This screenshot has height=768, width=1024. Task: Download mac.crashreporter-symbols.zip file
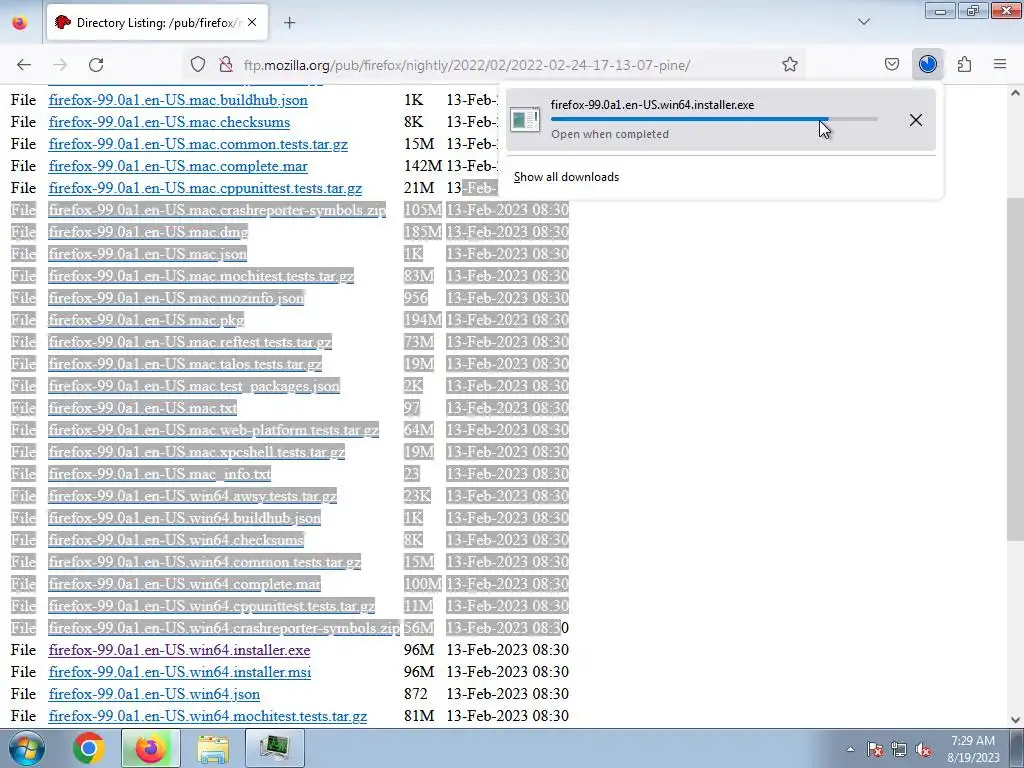(x=217, y=210)
